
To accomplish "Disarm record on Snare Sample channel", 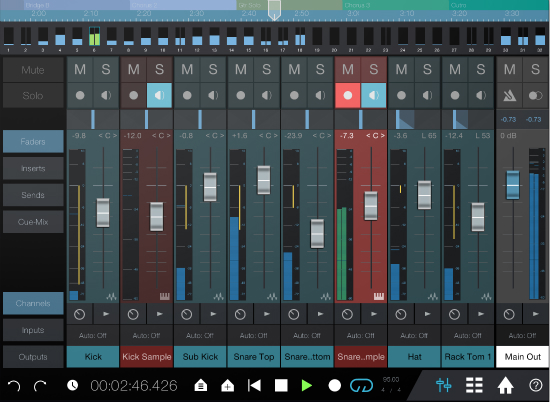I will (348, 95).
